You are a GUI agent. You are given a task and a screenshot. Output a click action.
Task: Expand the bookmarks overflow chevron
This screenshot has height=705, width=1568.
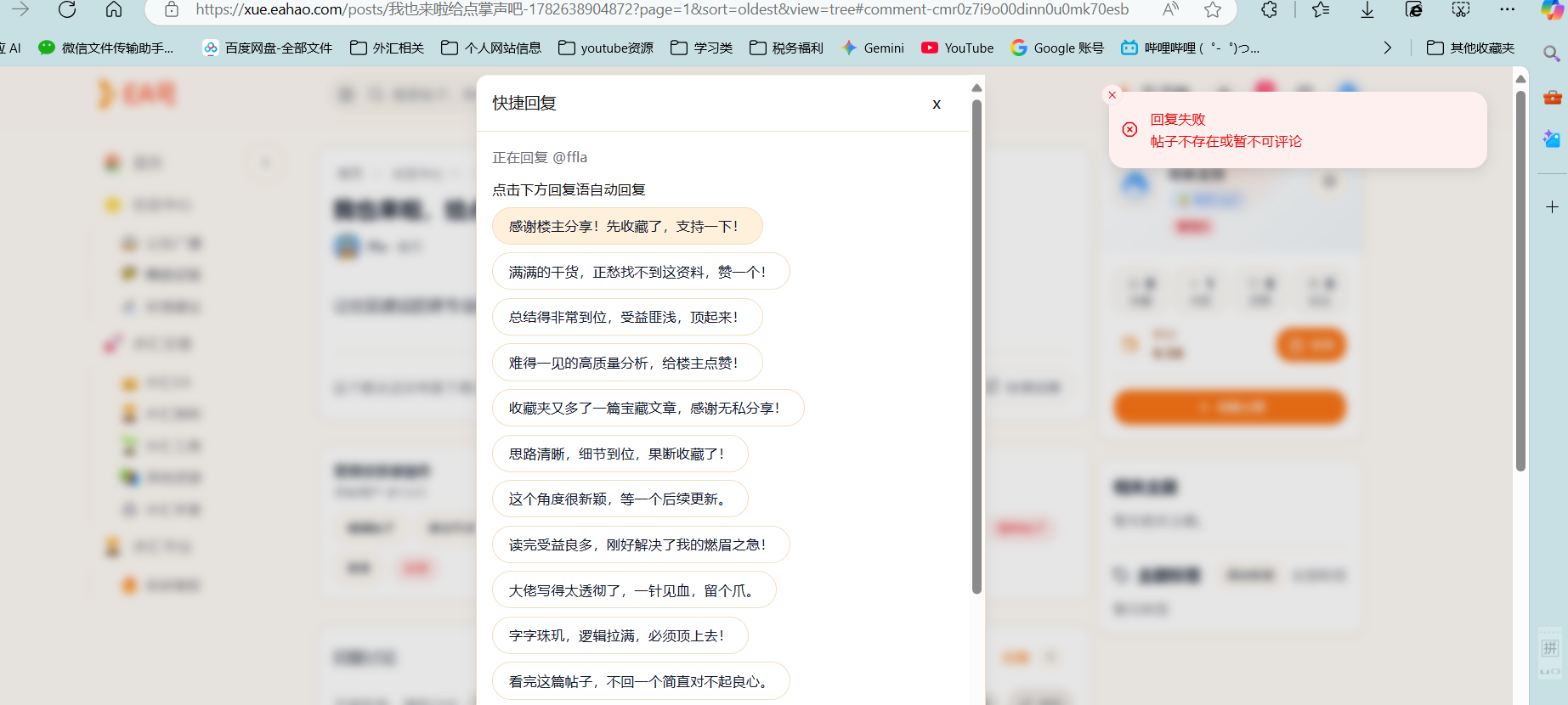[x=1388, y=48]
